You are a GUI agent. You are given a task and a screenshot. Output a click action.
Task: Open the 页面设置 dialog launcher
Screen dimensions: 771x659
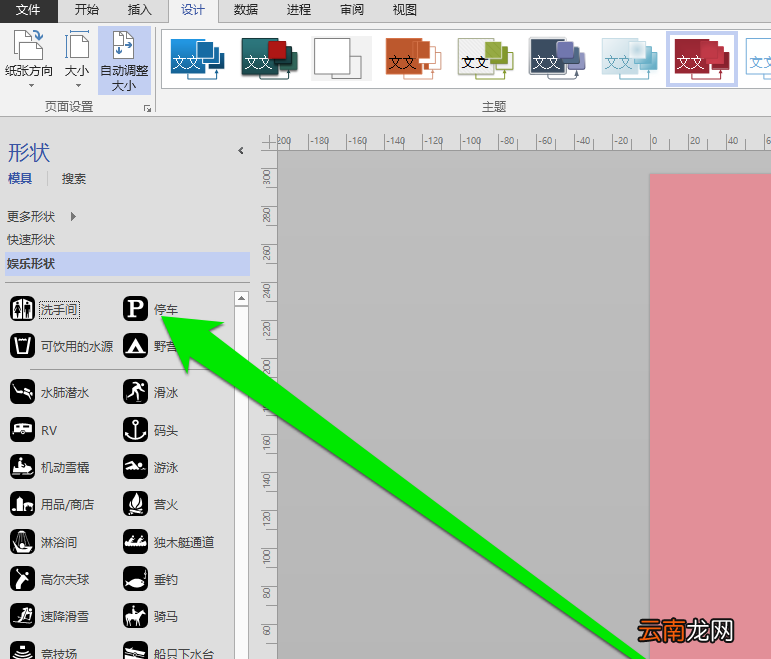[x=147, y=108]
